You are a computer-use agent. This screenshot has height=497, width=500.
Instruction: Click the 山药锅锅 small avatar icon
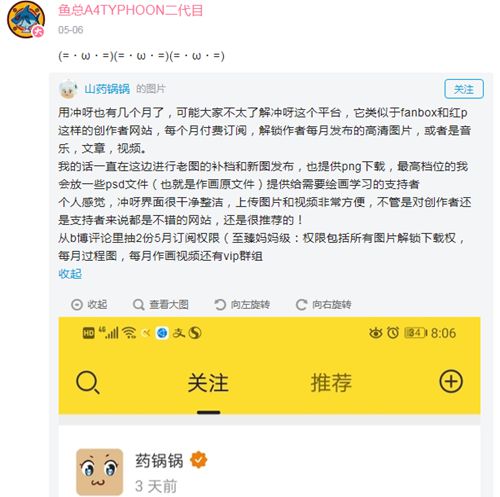pyautogui.click(x=68, y=89)
